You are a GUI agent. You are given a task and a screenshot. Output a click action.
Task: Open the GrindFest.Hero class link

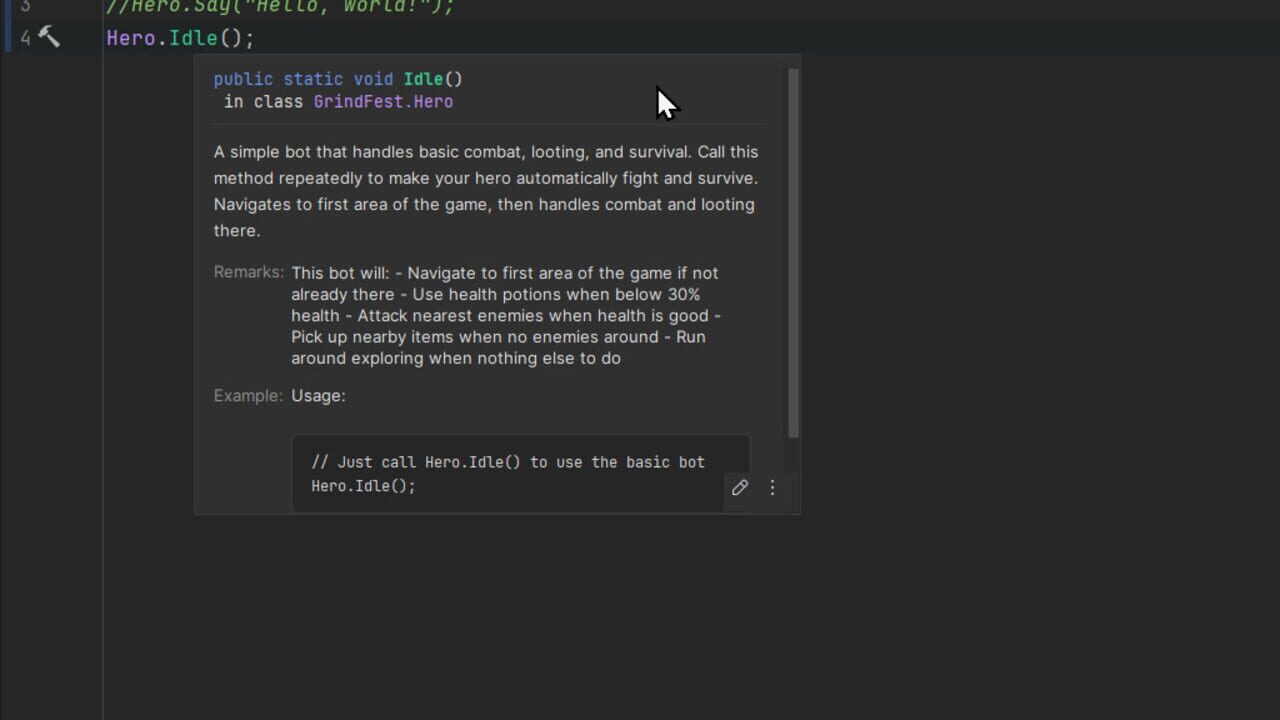pyautogui.click(x=383, y=102)
